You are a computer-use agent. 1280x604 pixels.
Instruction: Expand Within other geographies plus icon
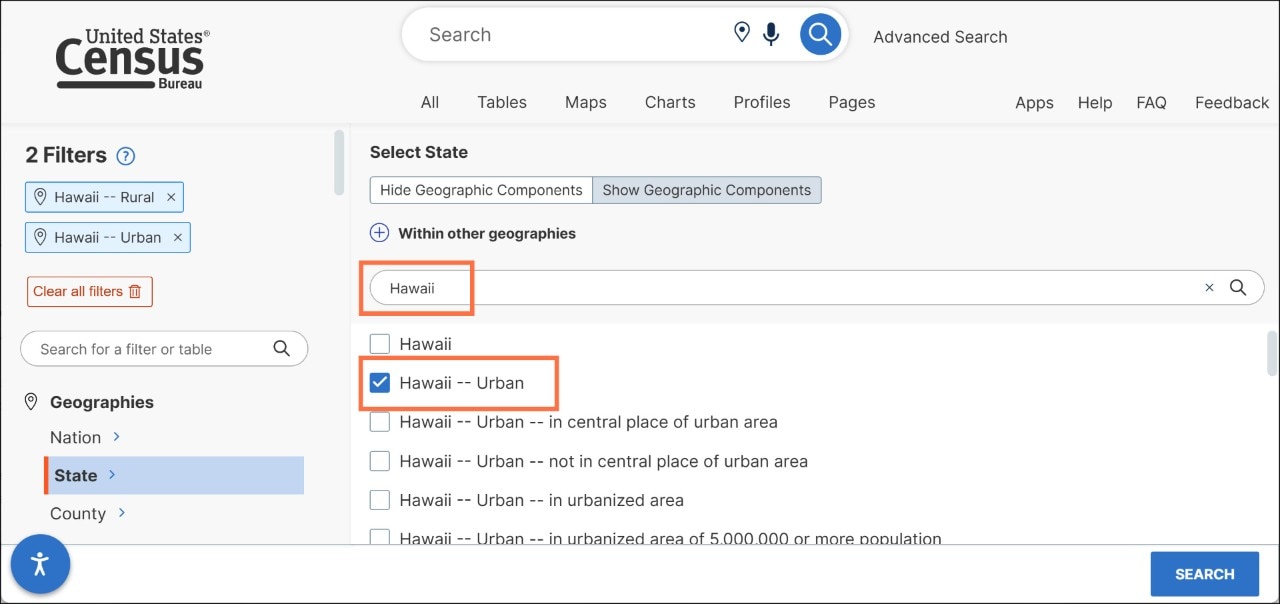pos(379,233)
